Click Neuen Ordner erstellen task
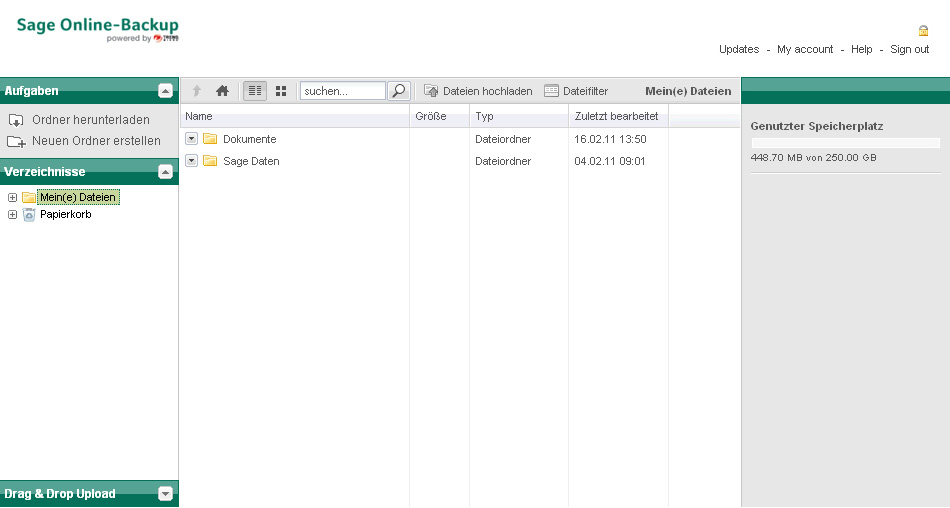The width and height of the screenshot is (950, 508). click(96, 141)
